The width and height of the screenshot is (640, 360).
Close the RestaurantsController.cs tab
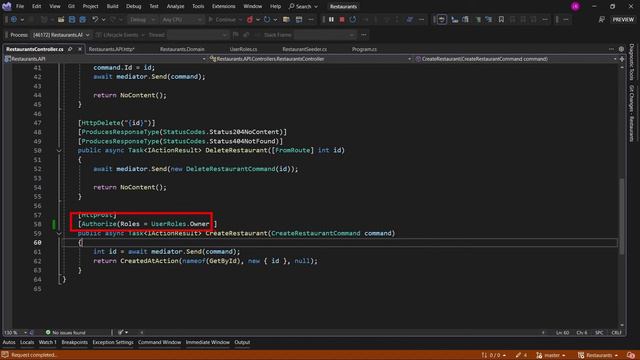click(80, 49)
